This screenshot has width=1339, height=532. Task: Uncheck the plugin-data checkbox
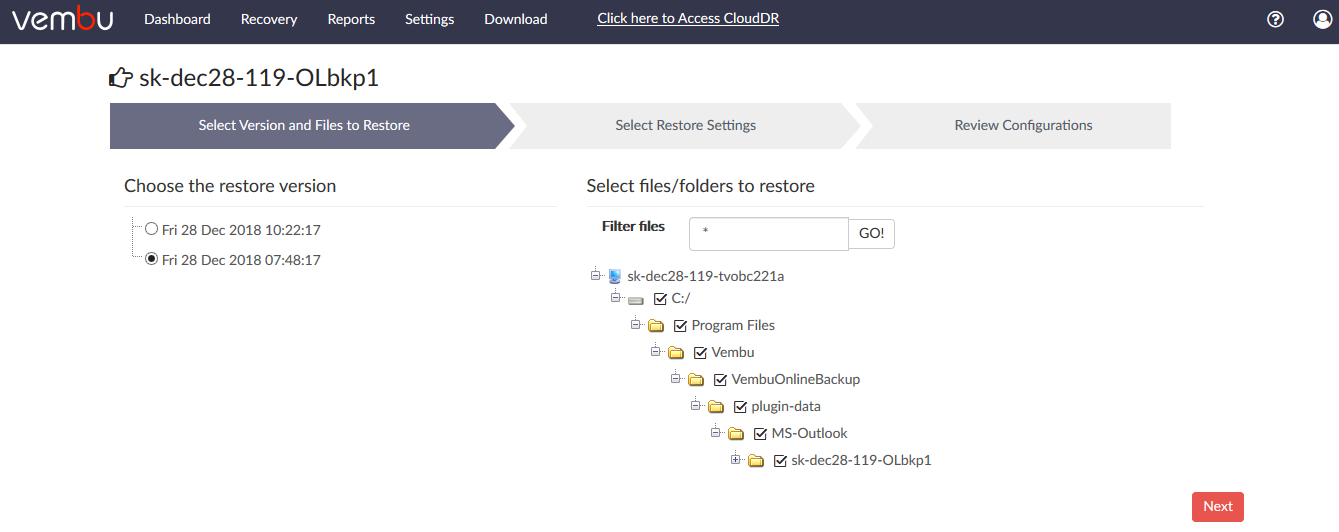pyautogui.click(x=740, y=407)
